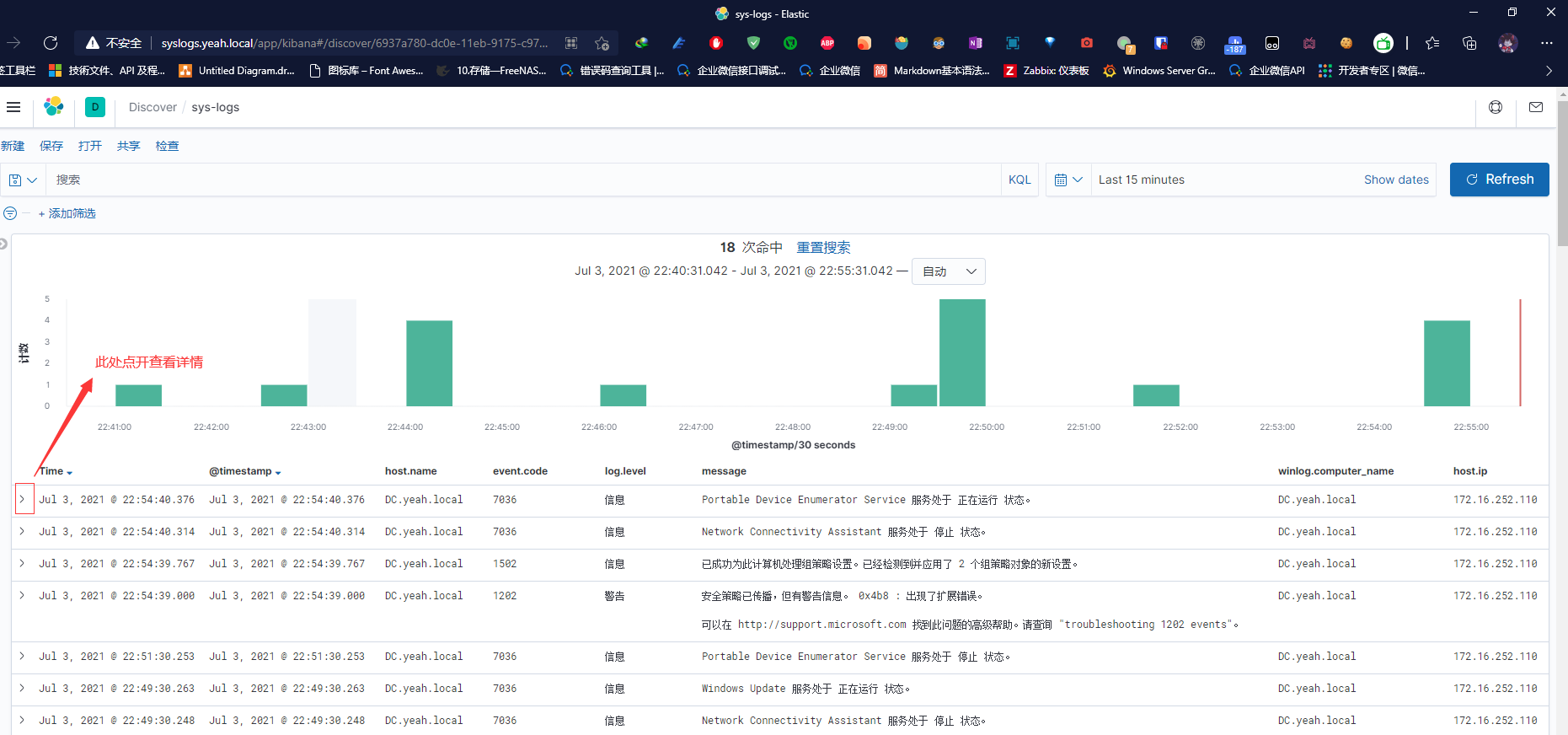Click Windows Update 服务处于 正在运行 message
Screen dimensions: 1568x735
[806, 689]
